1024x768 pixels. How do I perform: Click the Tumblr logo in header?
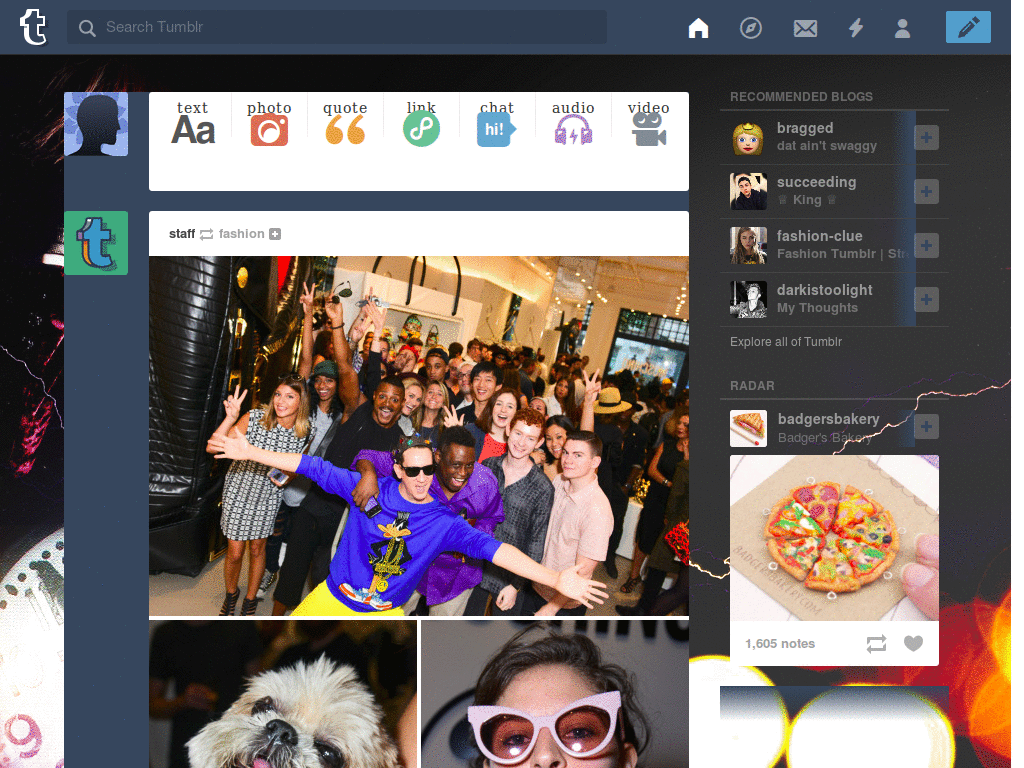(33, 27)
